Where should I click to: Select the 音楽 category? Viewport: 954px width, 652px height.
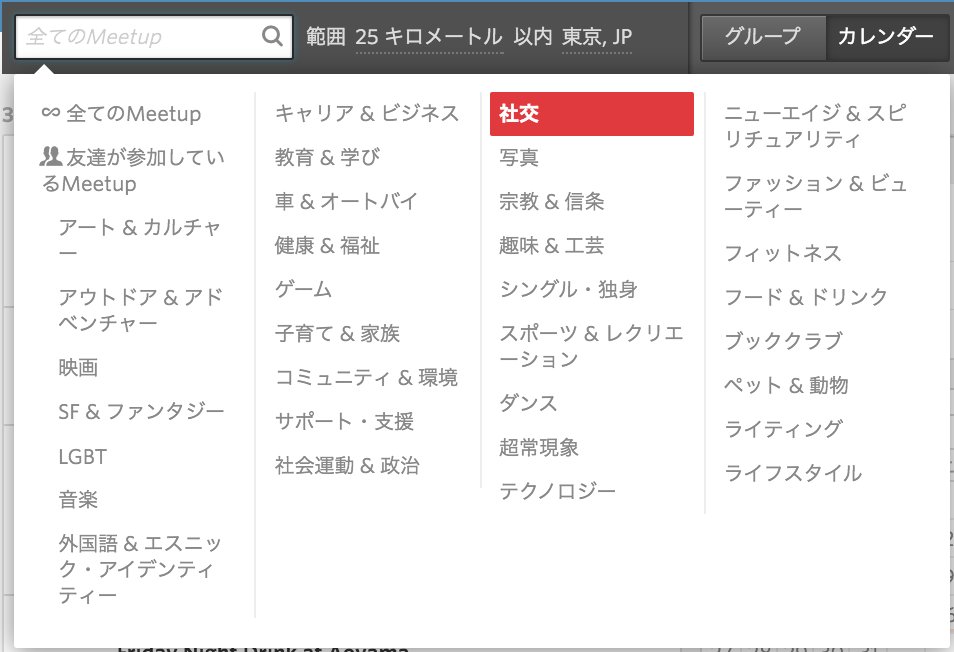(78, 500)
